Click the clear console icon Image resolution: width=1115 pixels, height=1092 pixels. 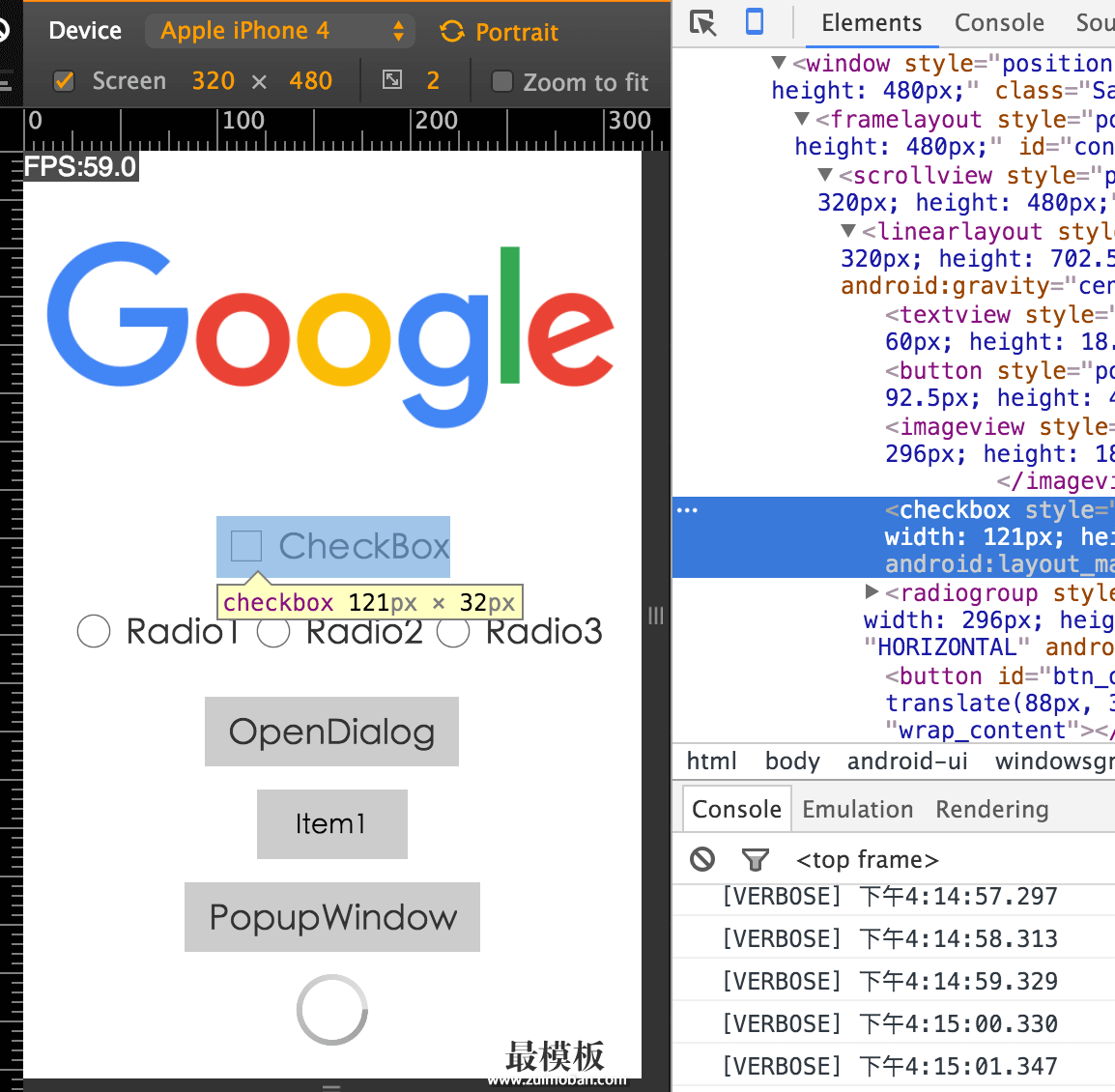click(702, 858)
